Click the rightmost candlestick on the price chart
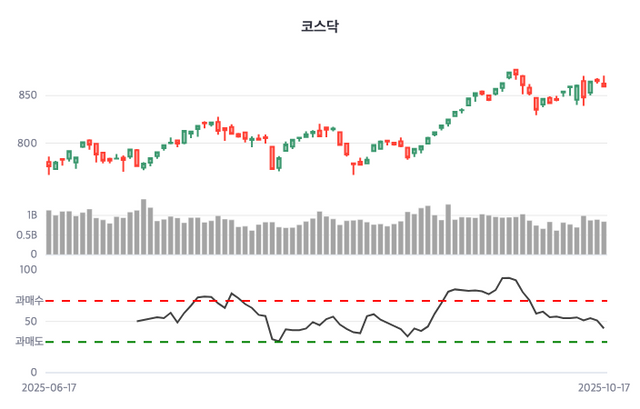Image resolution: width=640 pixels, height=409 pixels. [x=604, y=83]
